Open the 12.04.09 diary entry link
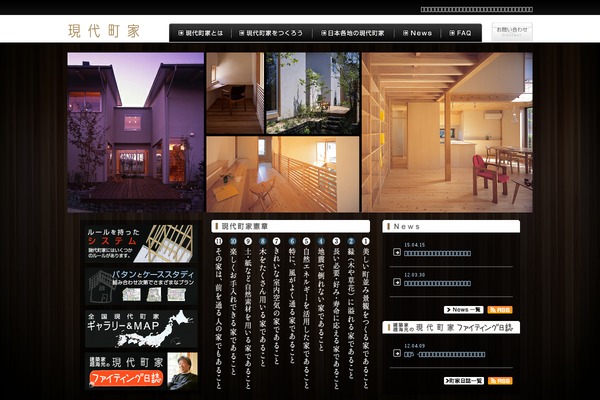600x400 pixels. coord(445,354)
